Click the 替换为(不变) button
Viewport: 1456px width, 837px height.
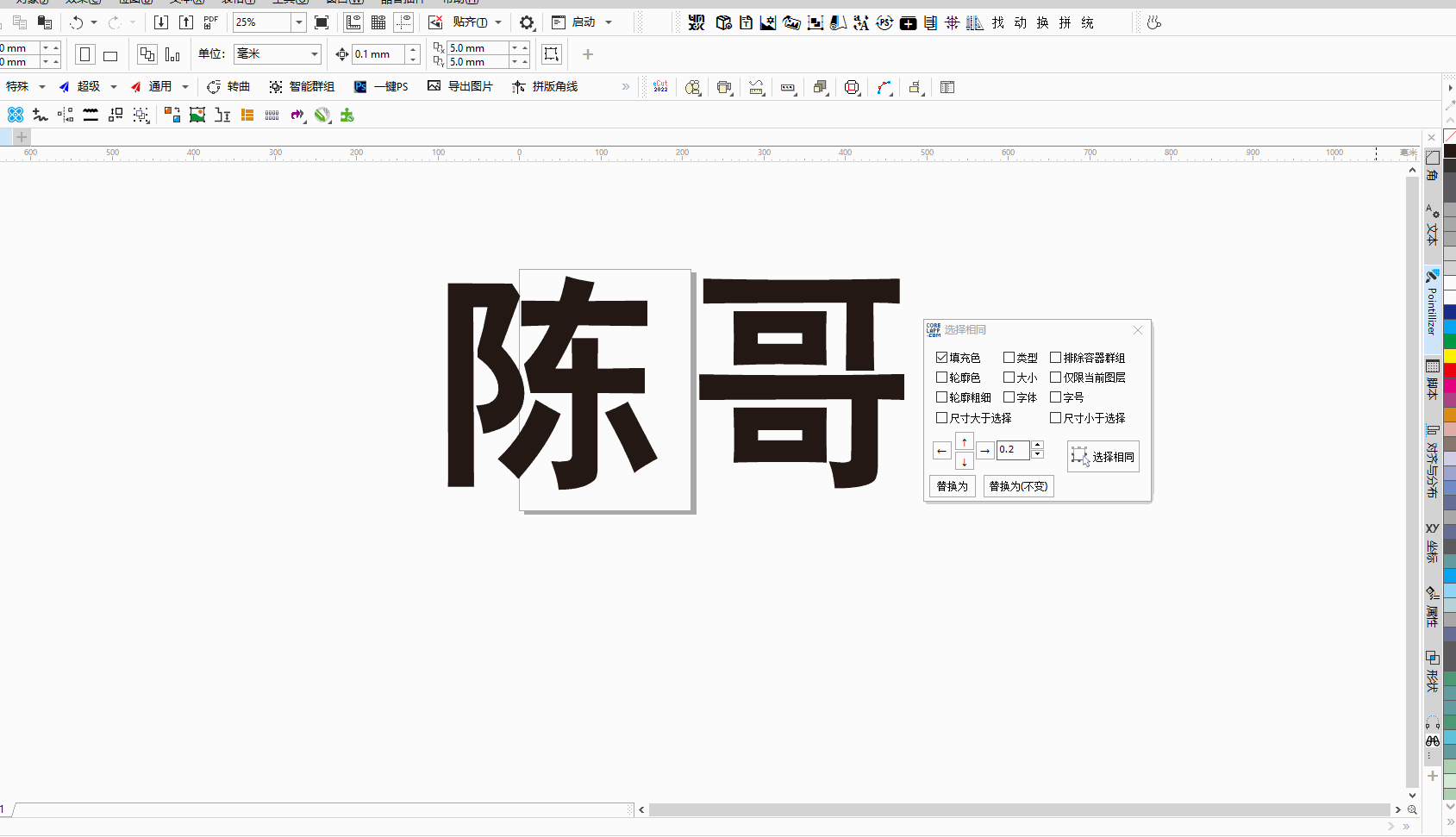[x=1018, y=486]
